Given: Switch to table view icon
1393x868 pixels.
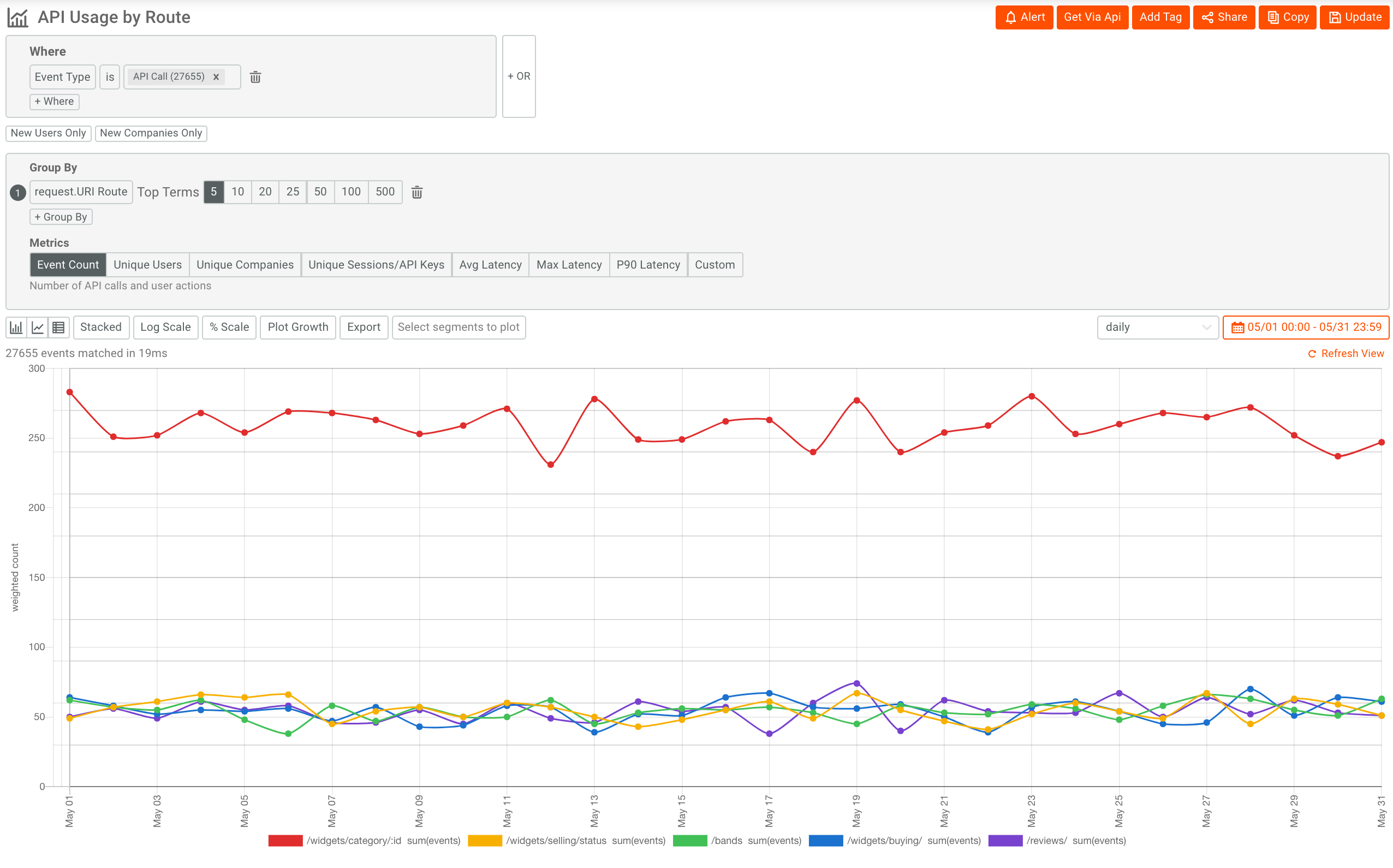Looking at the screenshot, I should pos(58,327).
